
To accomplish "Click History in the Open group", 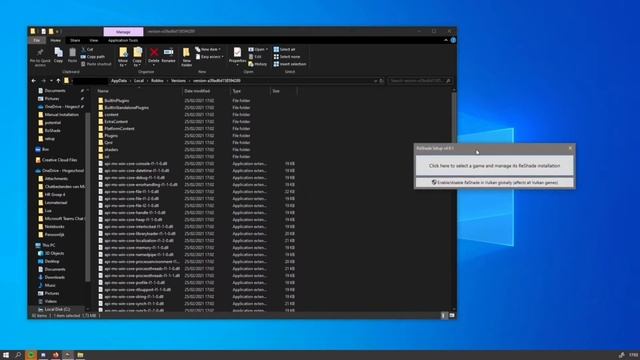I will (x=258, y=64).
